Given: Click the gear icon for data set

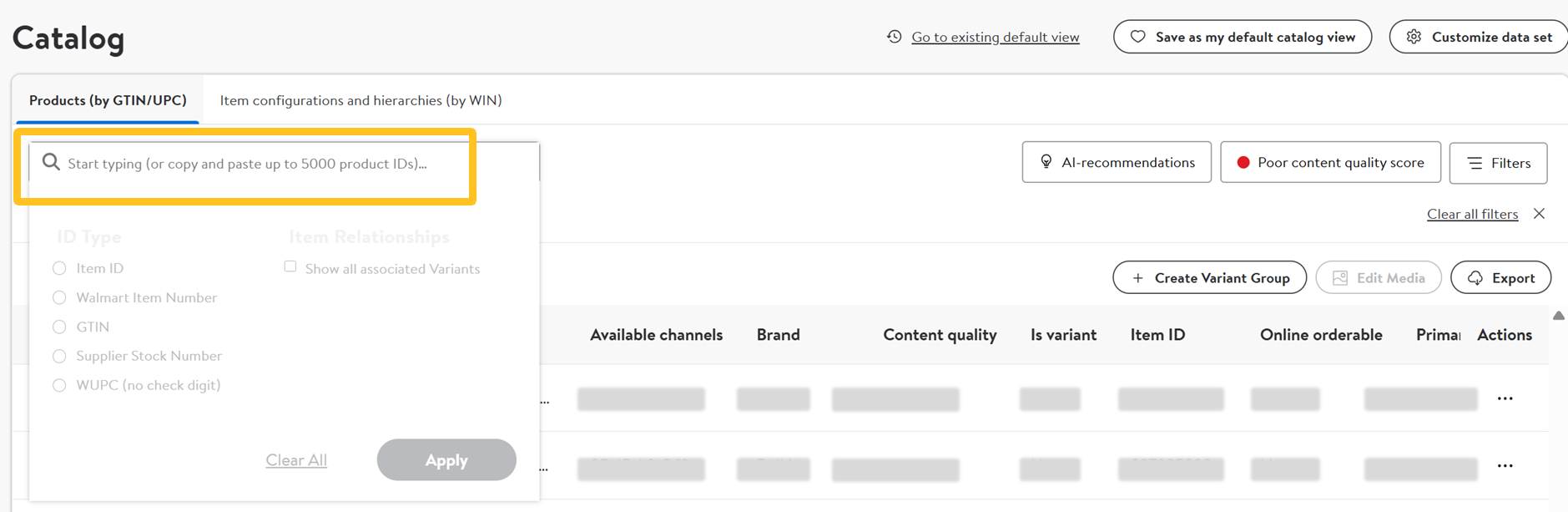Looking at the screenshot, I should click(1414, 37).
